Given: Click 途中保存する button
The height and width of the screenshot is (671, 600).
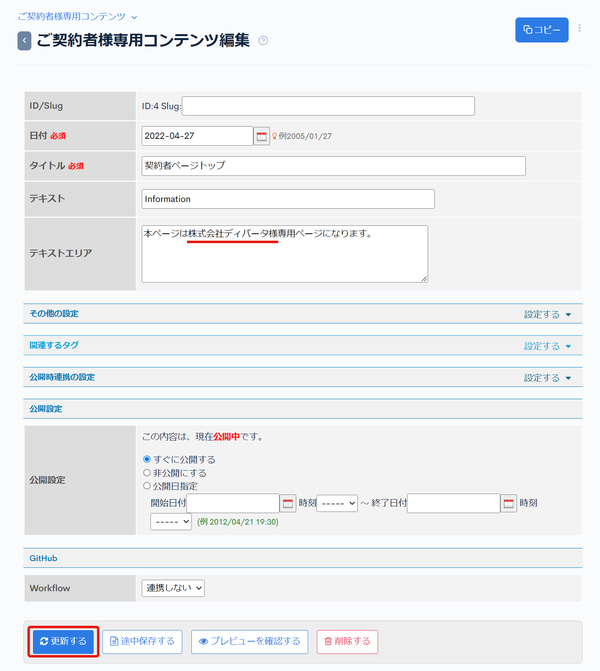Looking at the screenshot, I should pos(143,641).
